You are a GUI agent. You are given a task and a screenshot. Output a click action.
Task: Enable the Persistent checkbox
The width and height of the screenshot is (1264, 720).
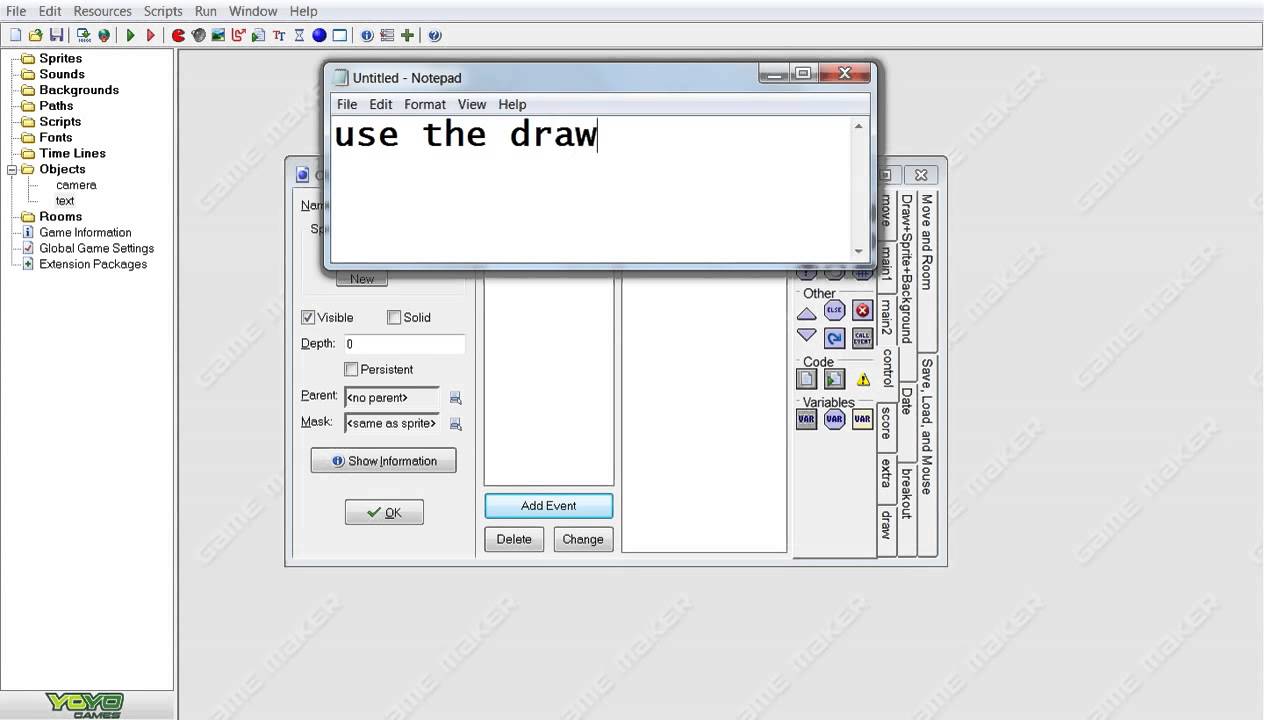point(351,369)
